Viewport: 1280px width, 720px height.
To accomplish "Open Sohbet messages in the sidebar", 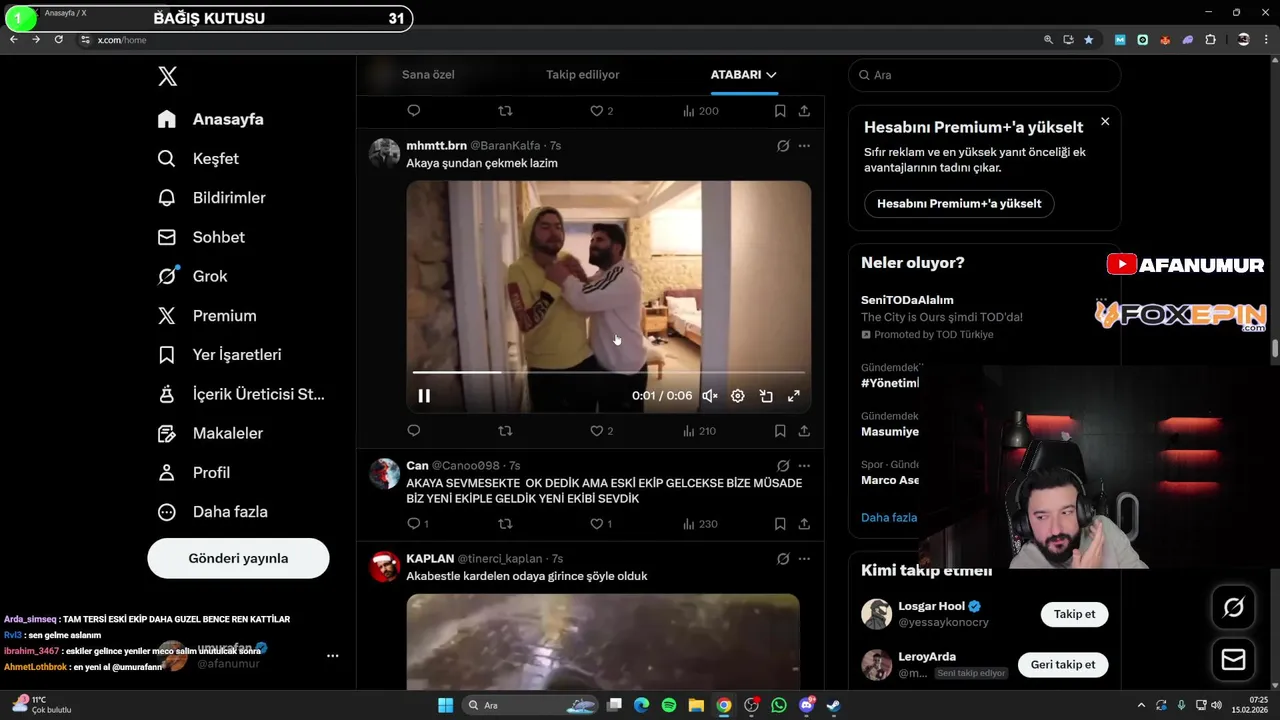I will pyautogui.click(x=201, y=237).
